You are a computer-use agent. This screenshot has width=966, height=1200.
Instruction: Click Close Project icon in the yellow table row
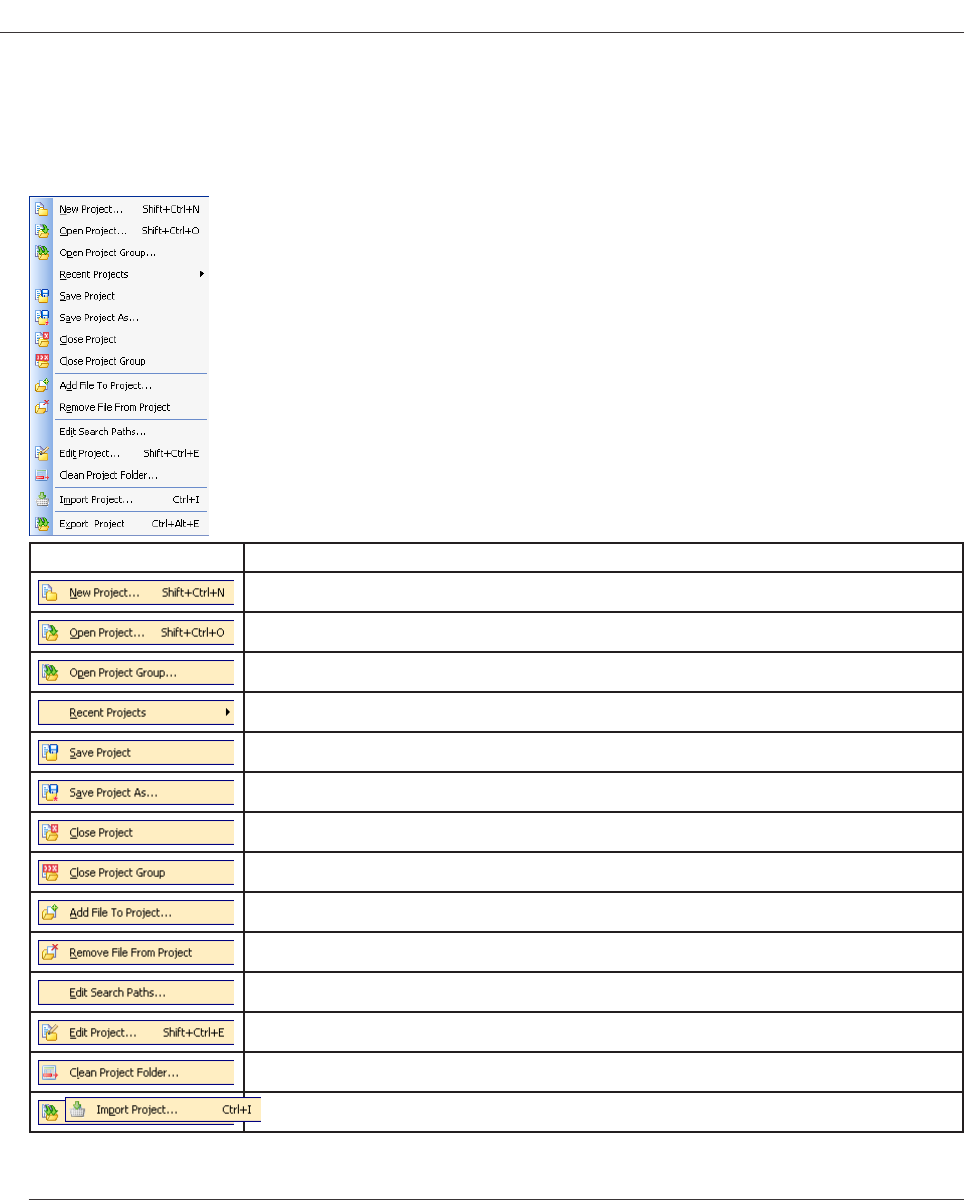pyautogui.click(x=49, y=833)
